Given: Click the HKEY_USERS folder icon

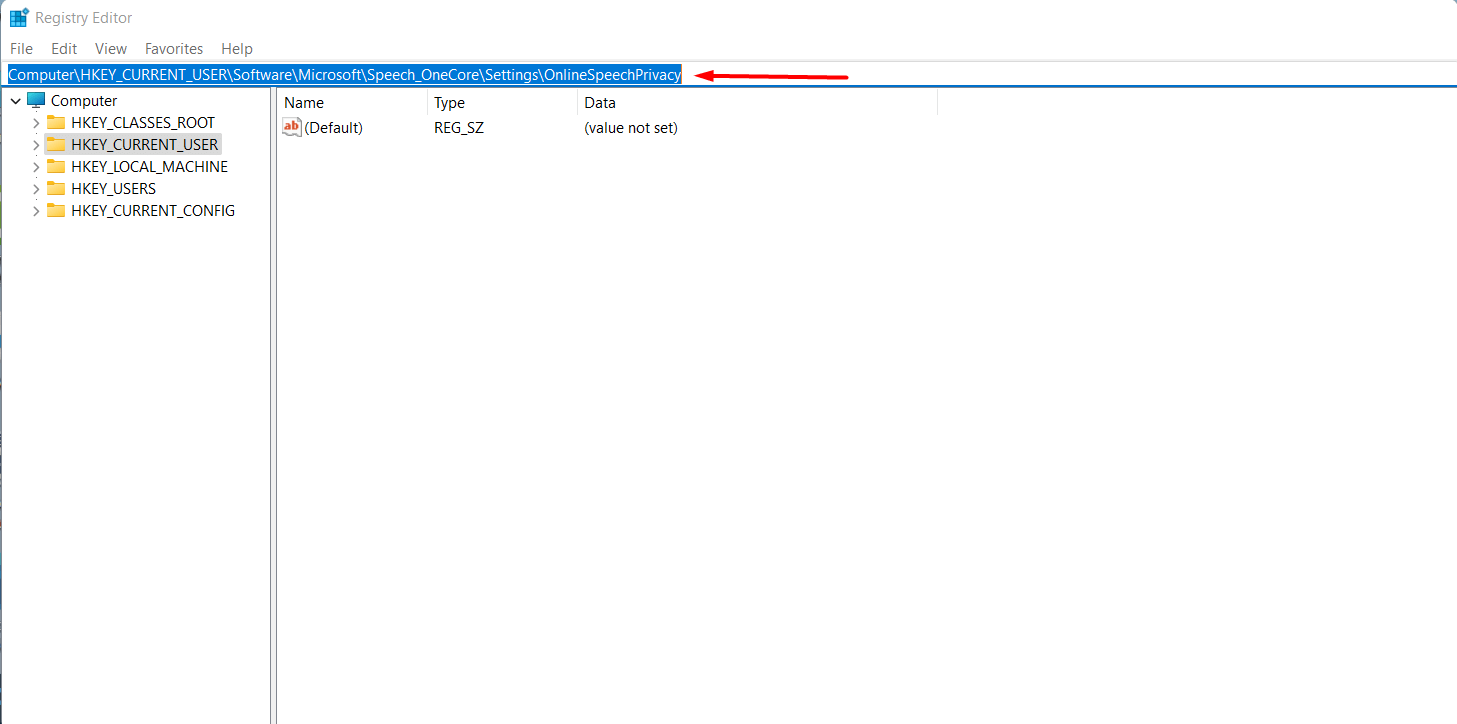Looking at the screenshot, I should point(58,188).
